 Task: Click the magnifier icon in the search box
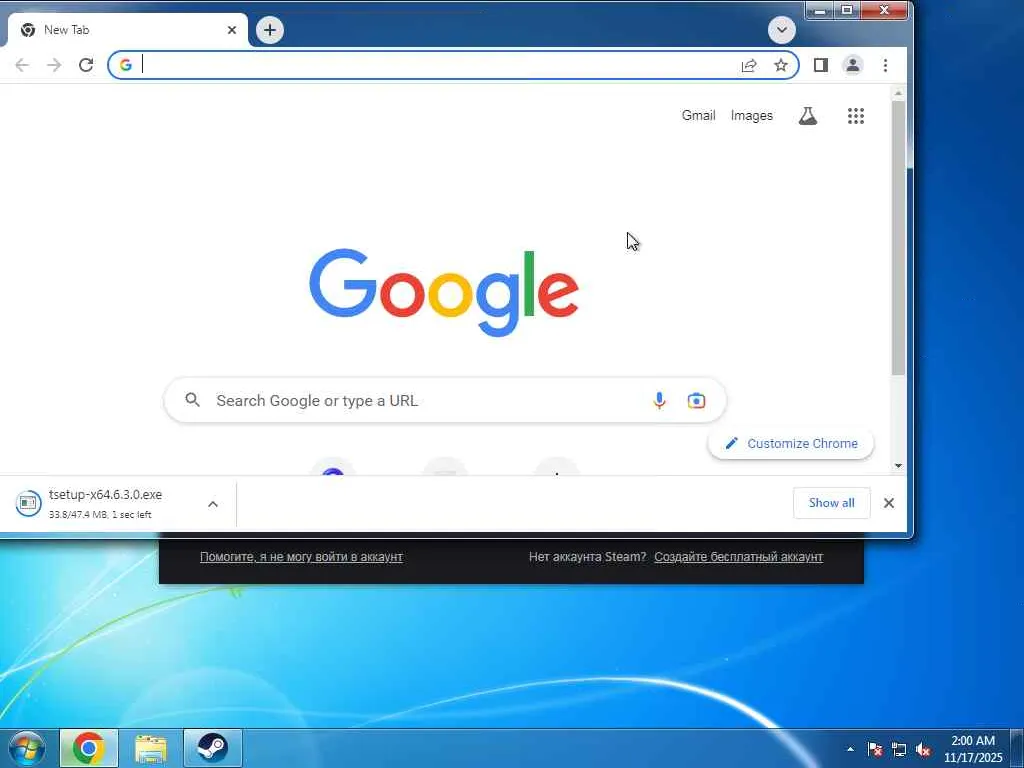tap(192, 400)
